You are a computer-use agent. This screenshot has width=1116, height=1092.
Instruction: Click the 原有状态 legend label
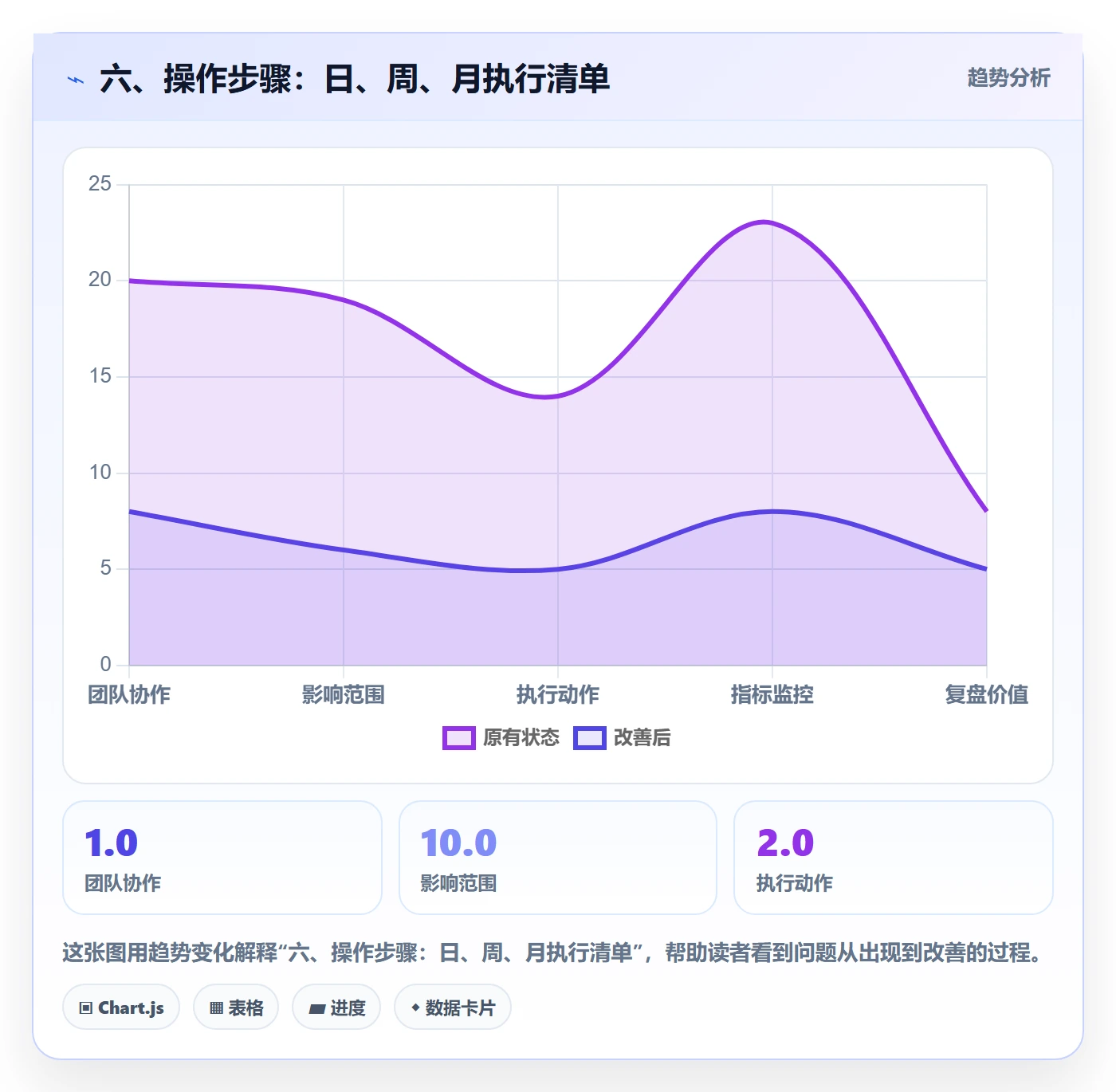521,738
